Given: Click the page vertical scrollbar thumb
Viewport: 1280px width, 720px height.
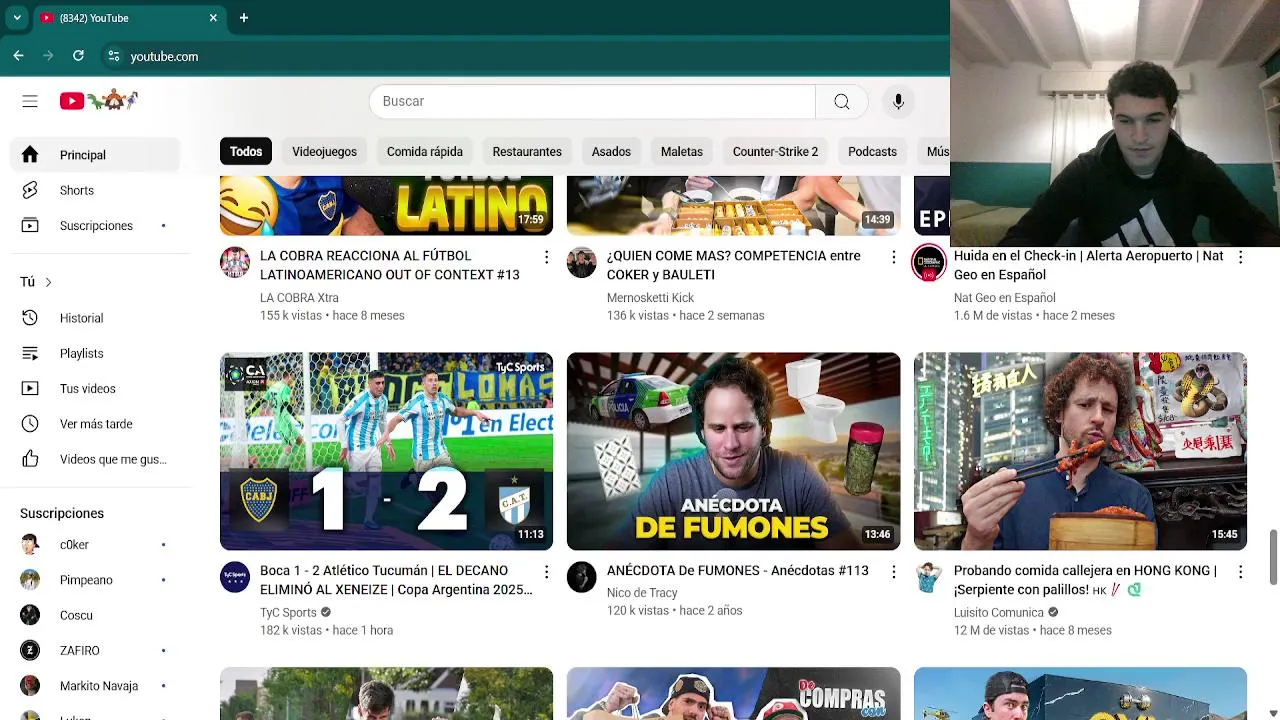Looking at the screenshot, I should pyautogui.click(x=1273, y=557).
